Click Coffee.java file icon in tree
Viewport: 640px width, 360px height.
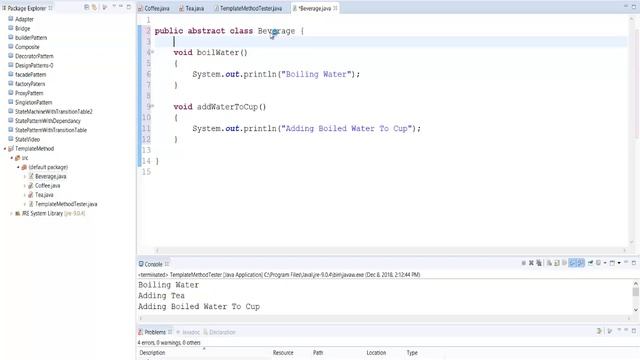[x=31, y=186]
